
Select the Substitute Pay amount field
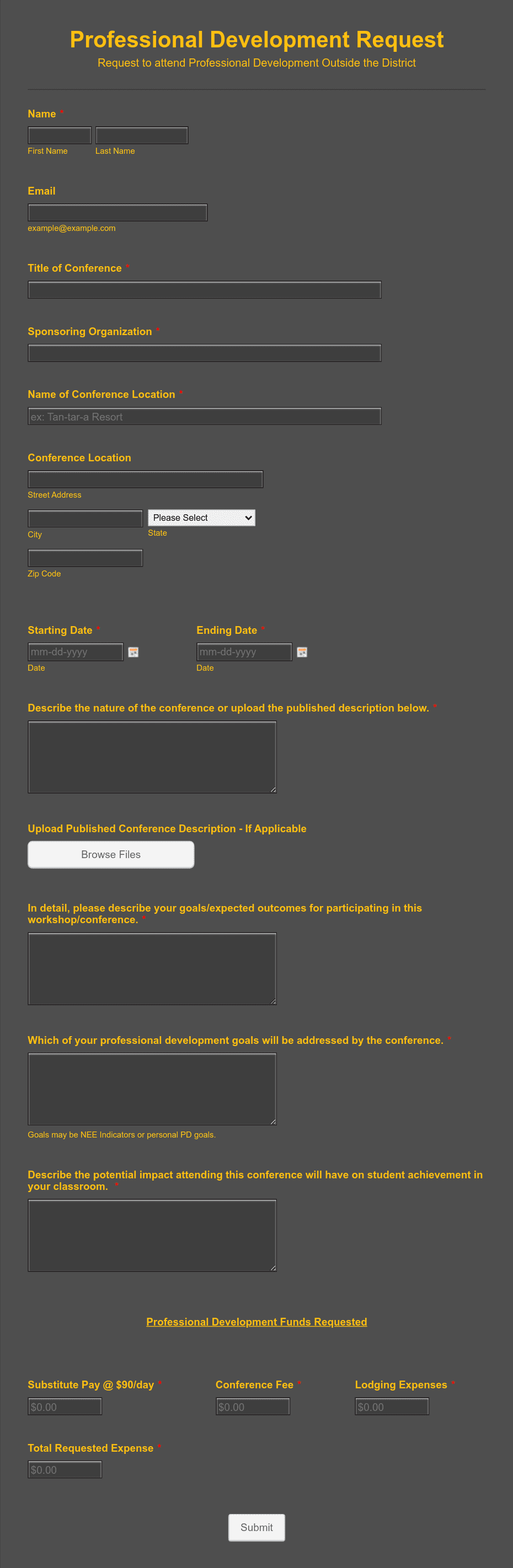pyautogui.click(x=65, y=1407)
